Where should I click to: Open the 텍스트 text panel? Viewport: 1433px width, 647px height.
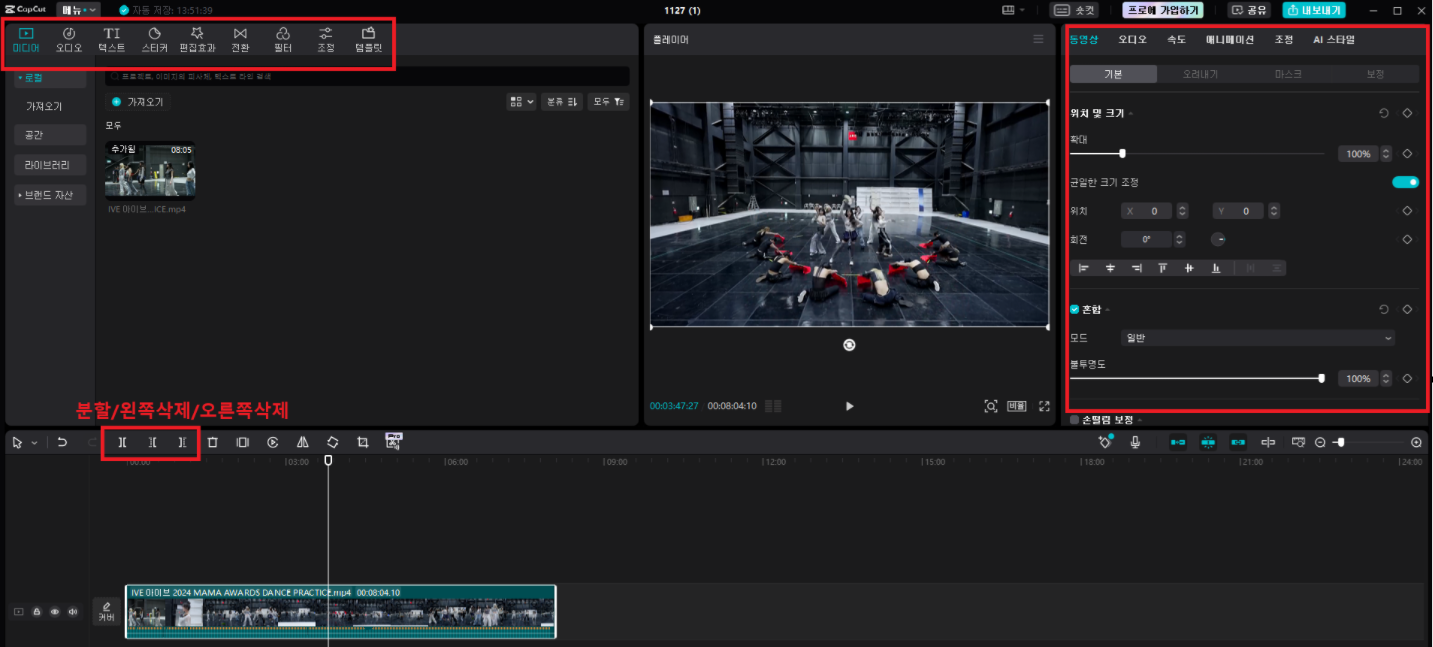112,40
